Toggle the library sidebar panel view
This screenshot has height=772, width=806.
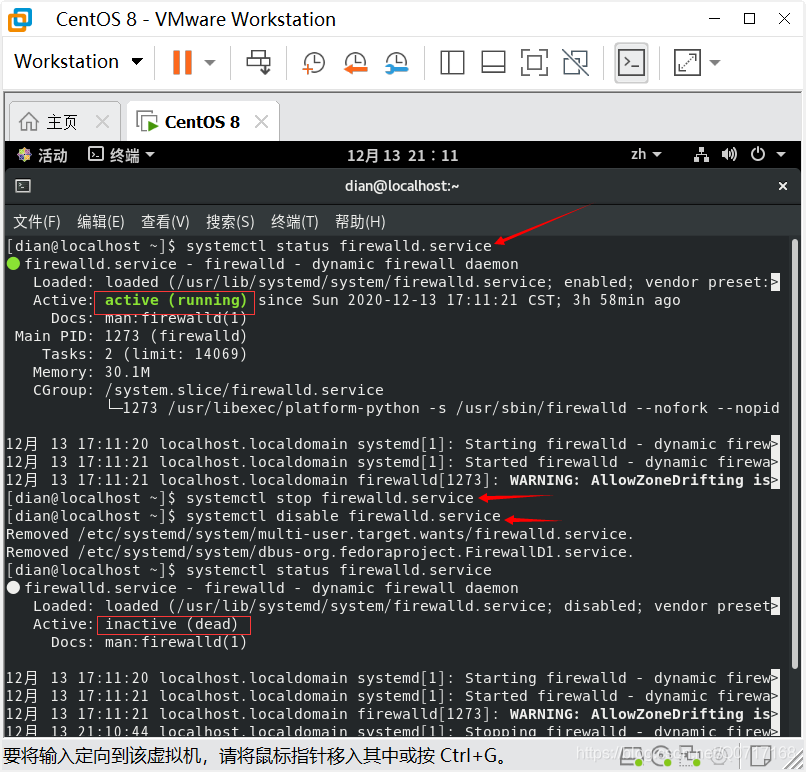point(452,63)
